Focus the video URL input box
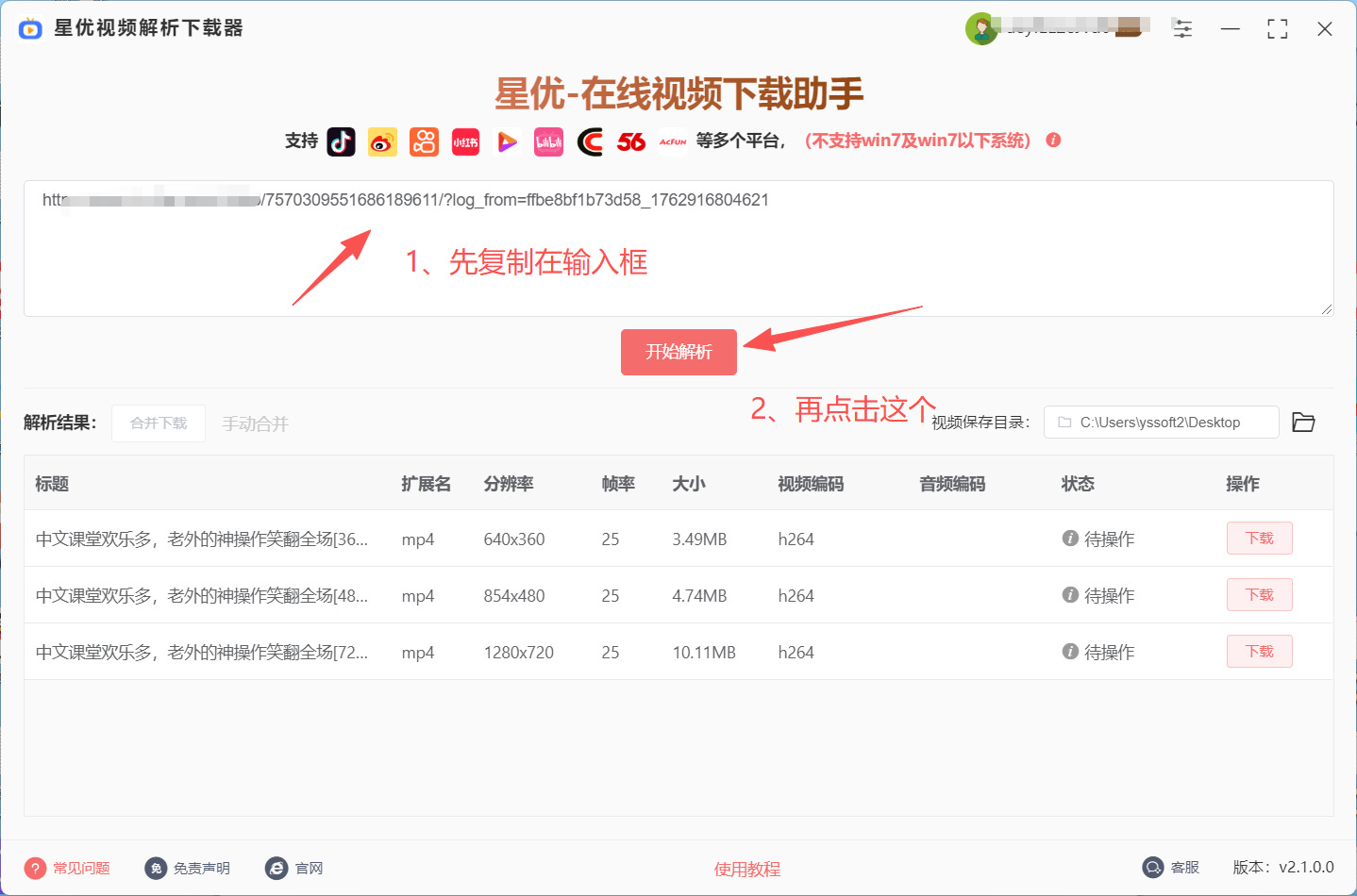 pyautogui.click(x=678, y=248)
